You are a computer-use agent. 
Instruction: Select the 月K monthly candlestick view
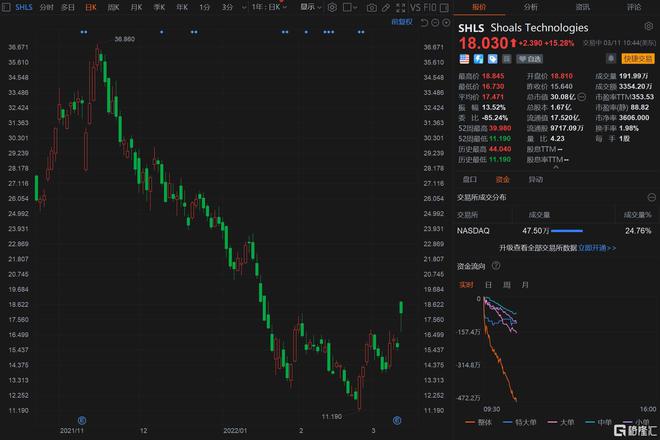pyautogui.click(x=136, y=7)
